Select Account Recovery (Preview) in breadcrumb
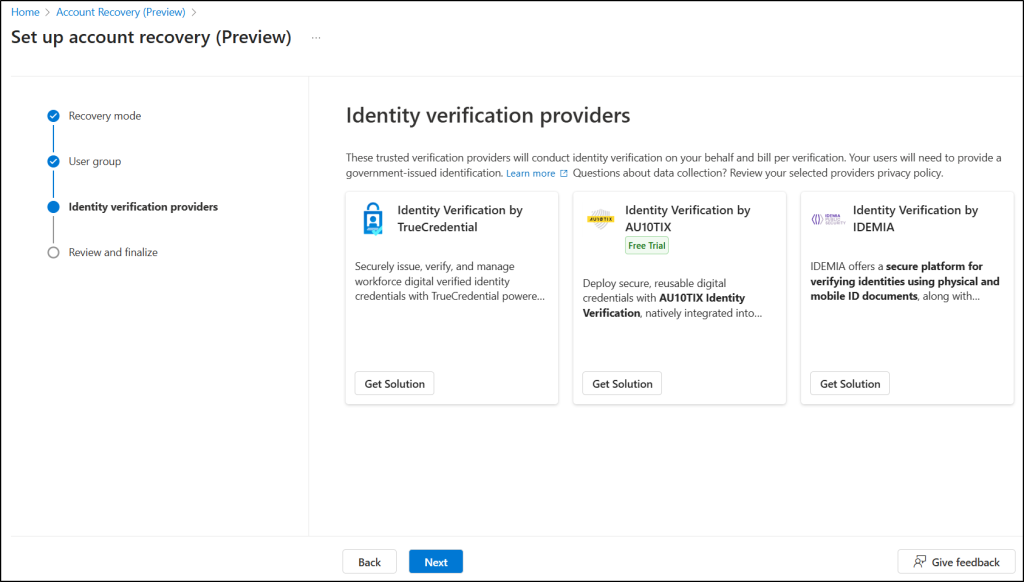 (x=120, y=12)
